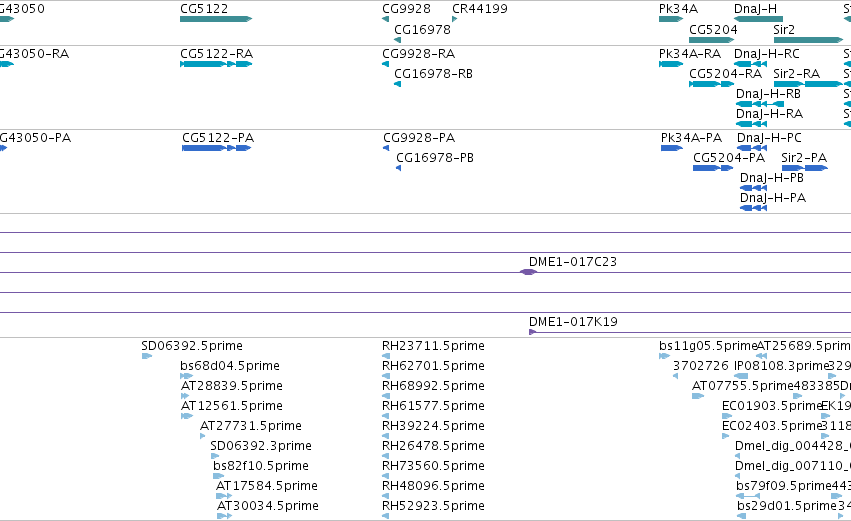Select the RH26478.5prime EST label
This screenshot has width=851, height=521.
433,446
